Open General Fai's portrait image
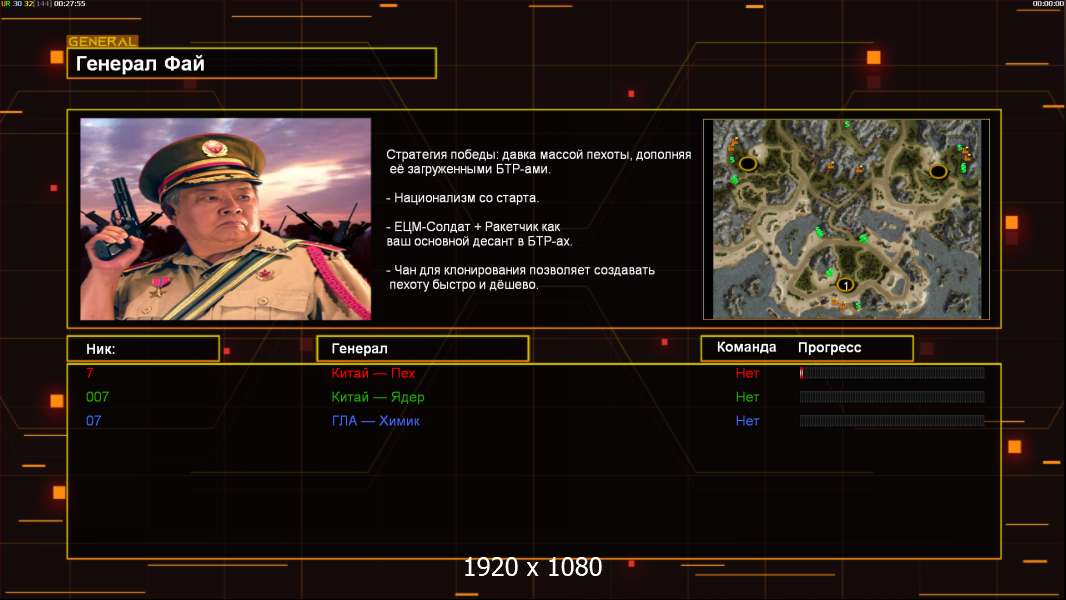The image size is (1066, 600). (226, 219)
